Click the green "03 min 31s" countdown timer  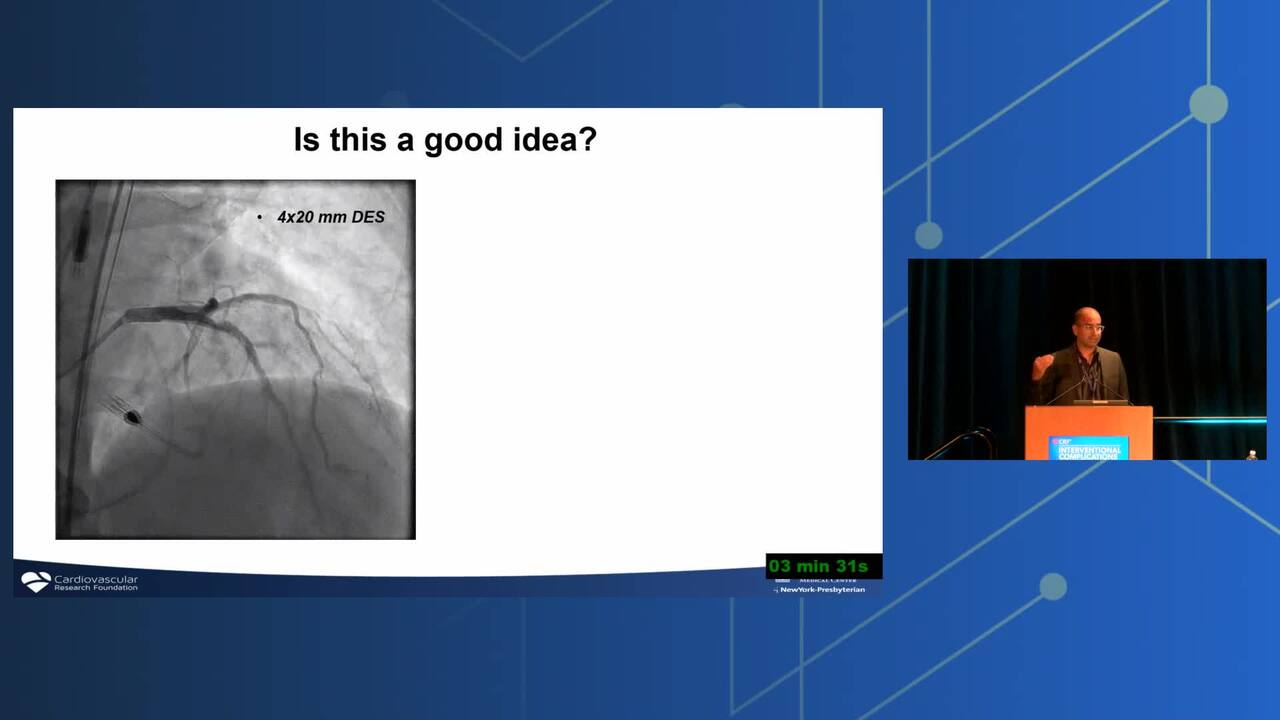coord(824,566)
